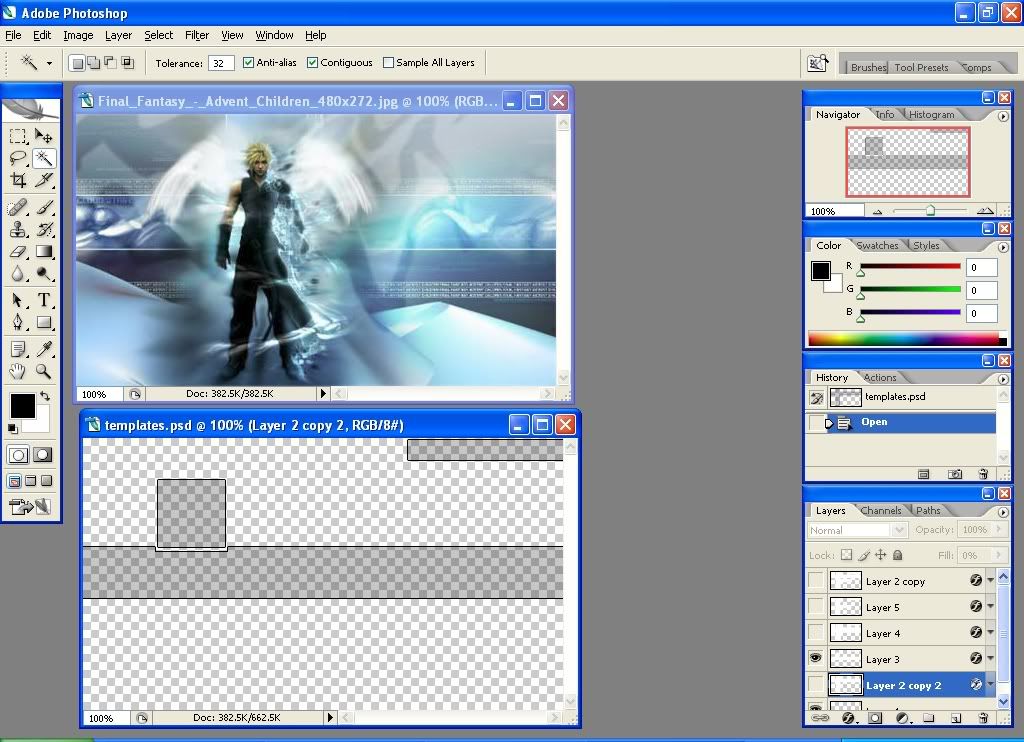
Task: Toggle the Anti-alias checkbox
Action: tap(248, 63)
